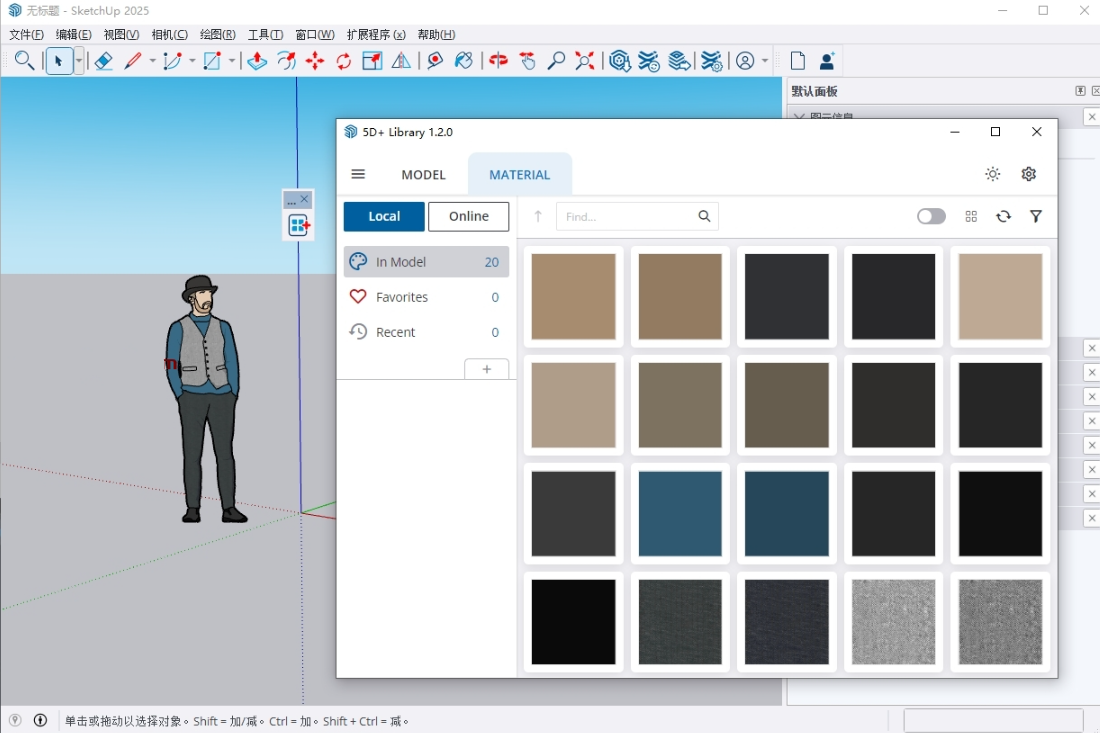Viewport: 1100px width, 733px height.
Task: Switch to the MODEL tab
Action: [x=423, y=174]
